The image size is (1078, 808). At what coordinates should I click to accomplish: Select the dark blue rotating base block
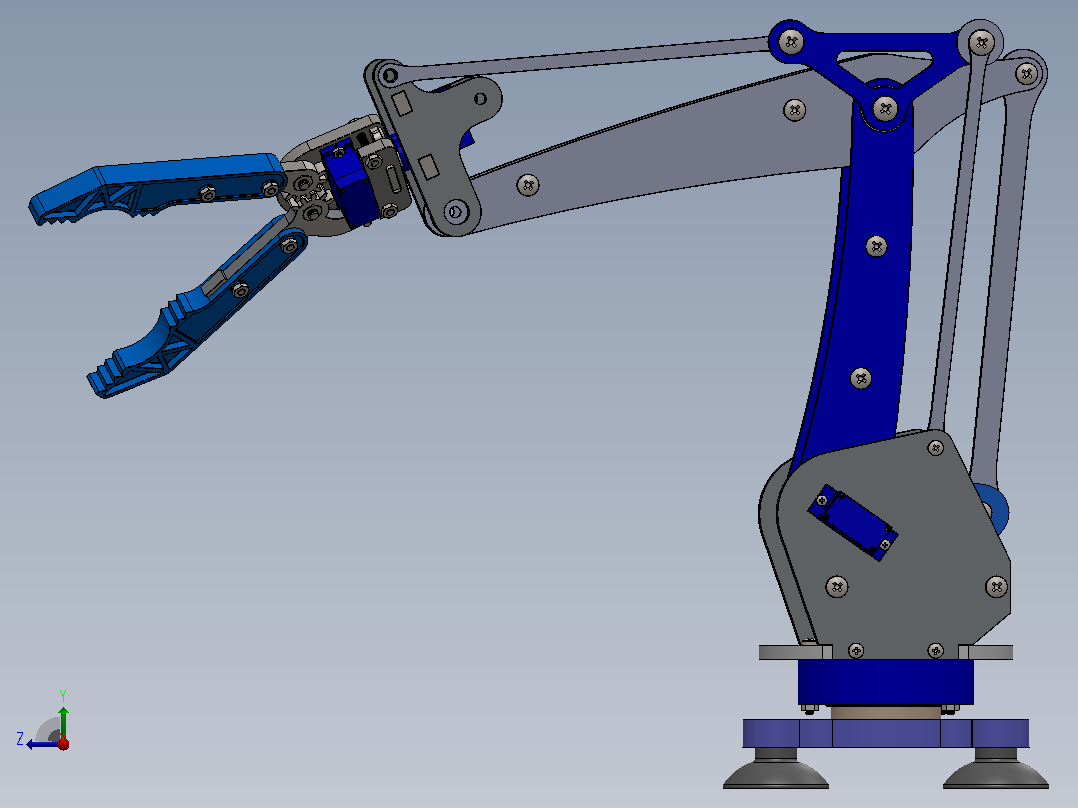tap(886, 681)
